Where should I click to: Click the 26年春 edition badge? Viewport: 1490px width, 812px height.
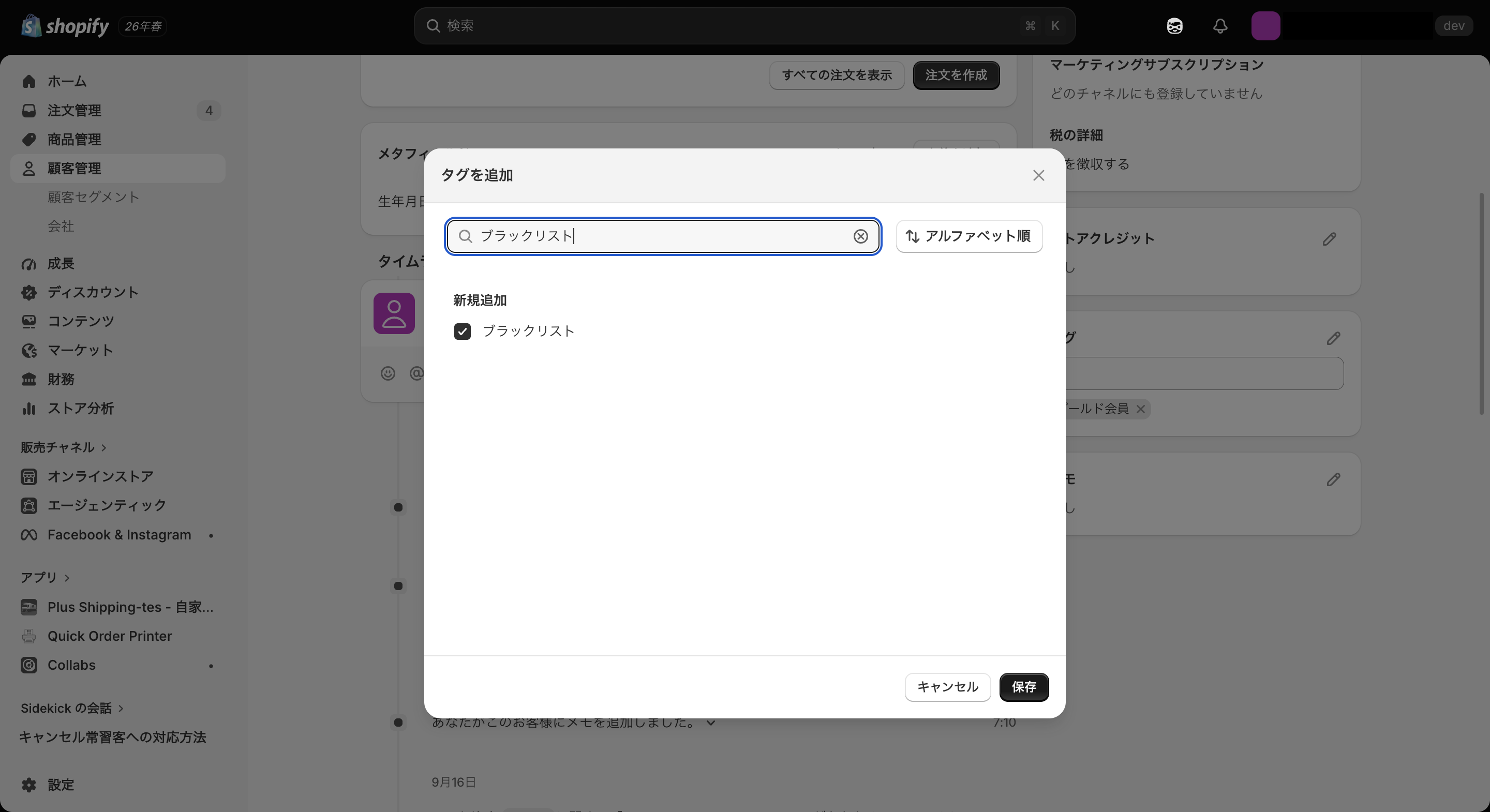[x=143, y=26]
